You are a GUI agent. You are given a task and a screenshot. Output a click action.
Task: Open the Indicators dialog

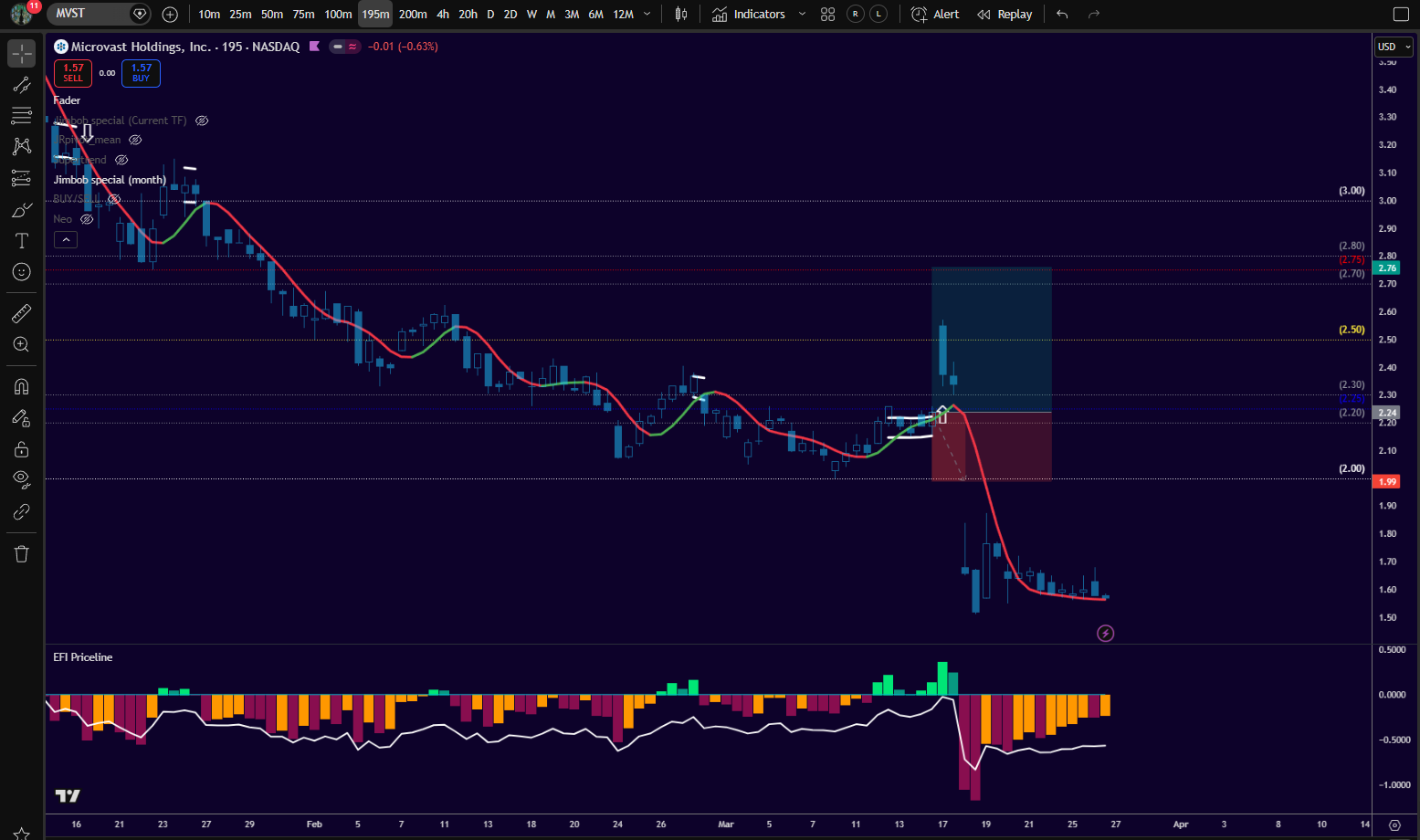[749, 14]
